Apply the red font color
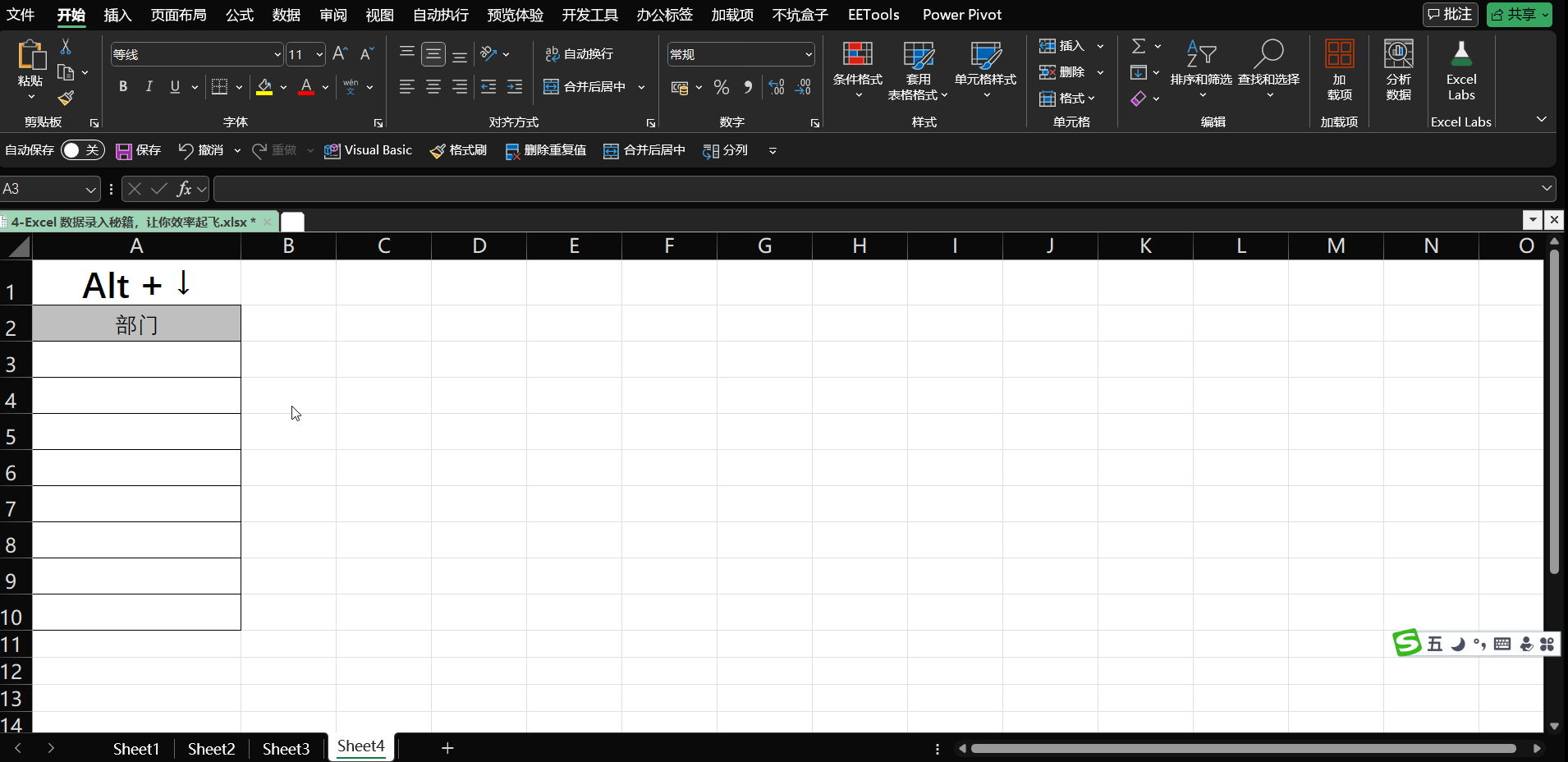Screen dimensions: 1568x762 point(306,86)
